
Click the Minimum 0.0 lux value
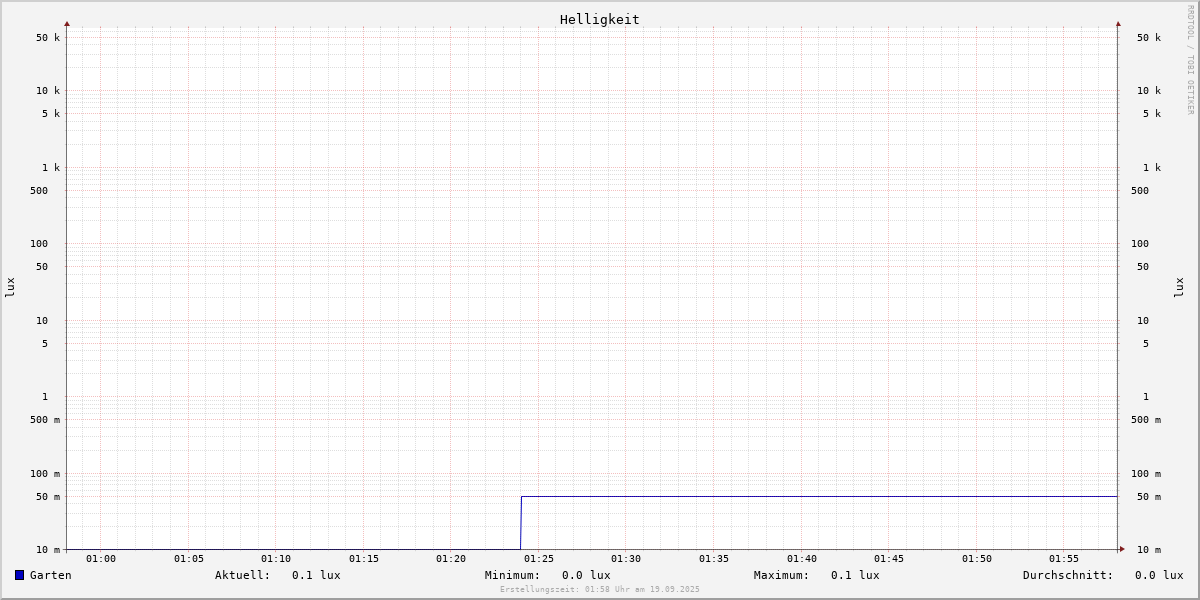coord(586,575)
